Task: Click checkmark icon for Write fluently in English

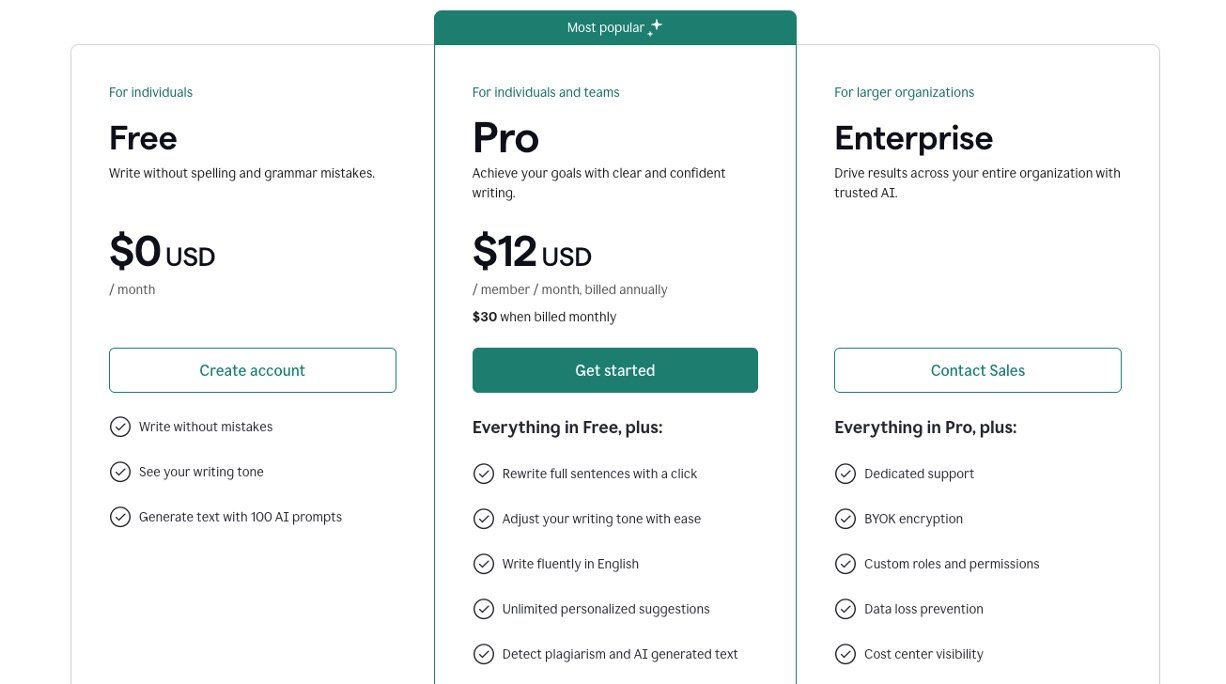Action: click(x=484, y=564)
